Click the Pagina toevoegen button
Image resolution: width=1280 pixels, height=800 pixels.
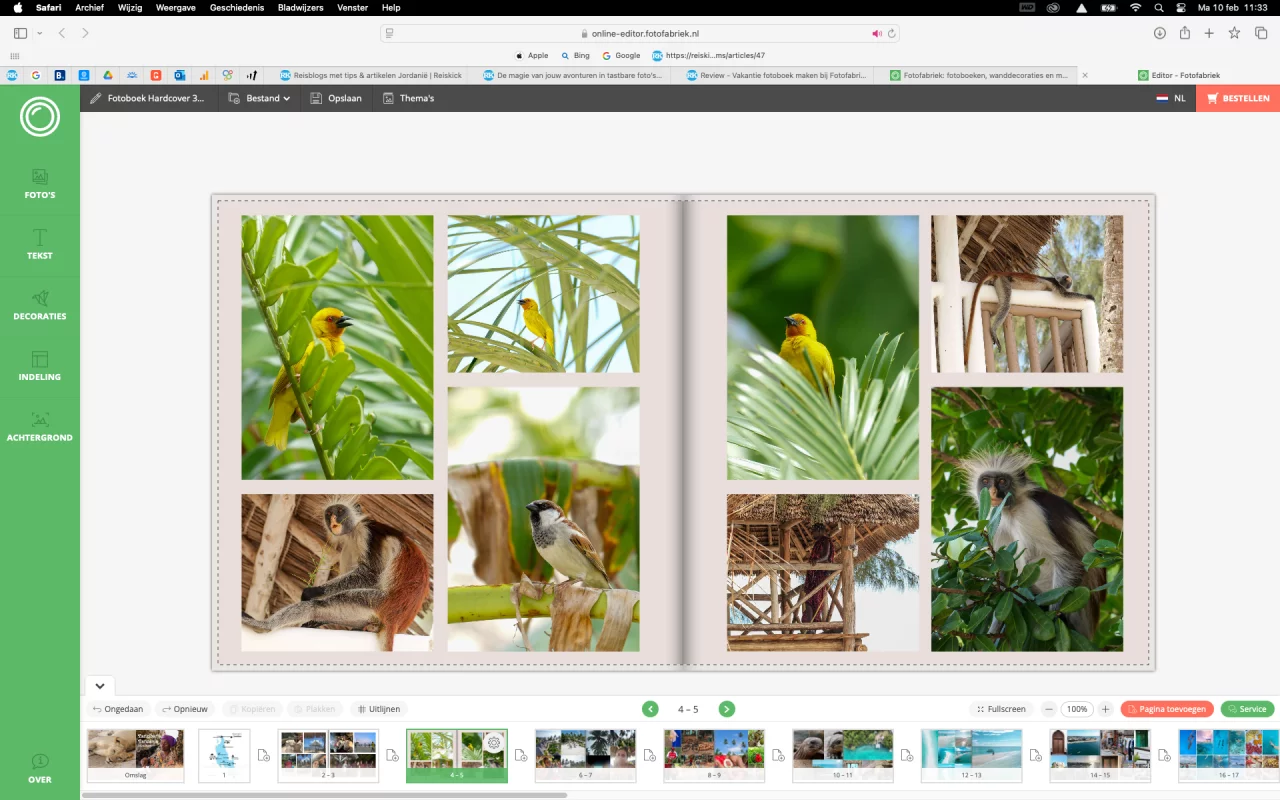[1167, 709]
